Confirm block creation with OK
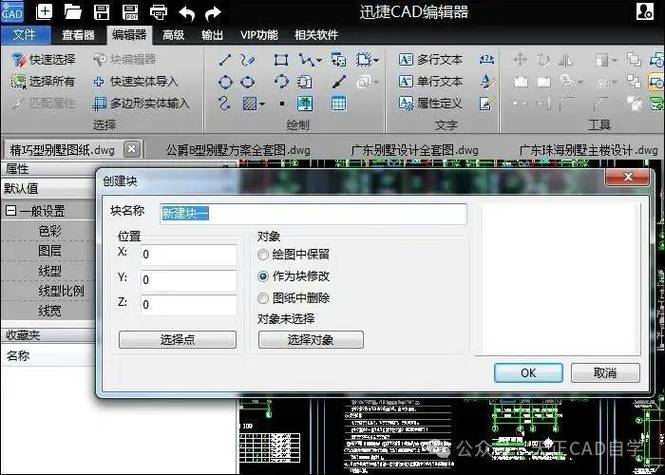This screenshot has height=475, width=665. (x=528, y=373)
